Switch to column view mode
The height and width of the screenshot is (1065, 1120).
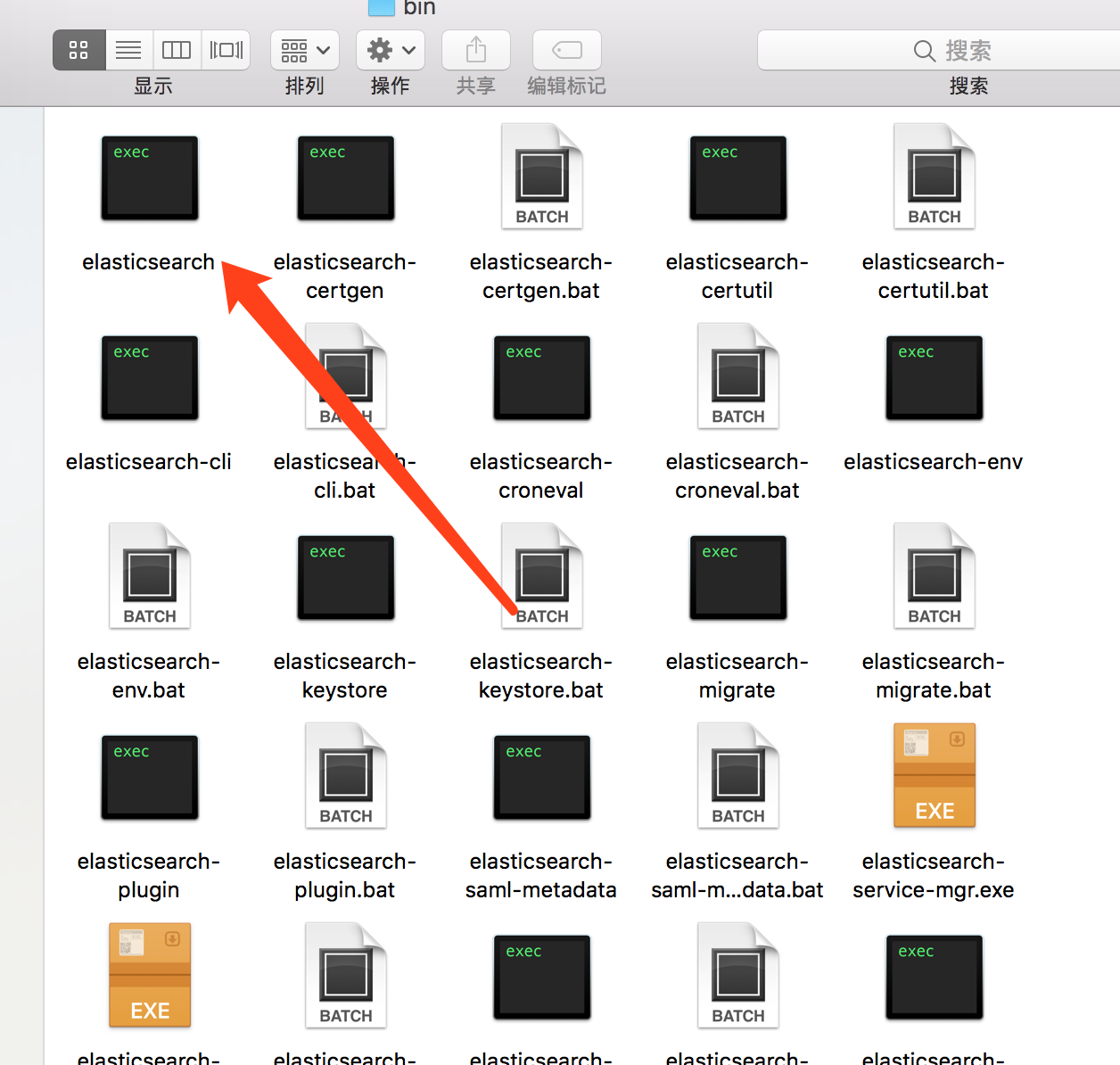(177, 50)
